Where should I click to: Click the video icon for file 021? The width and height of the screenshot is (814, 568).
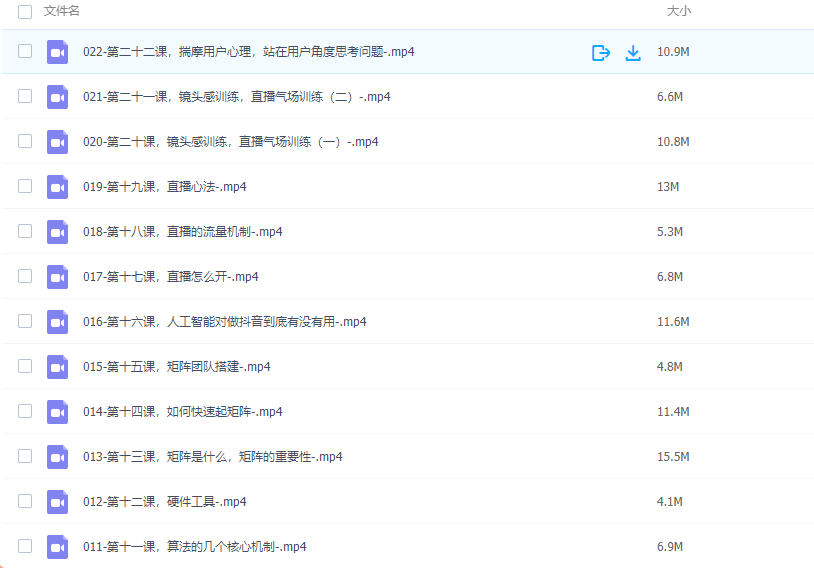point(57,97)
